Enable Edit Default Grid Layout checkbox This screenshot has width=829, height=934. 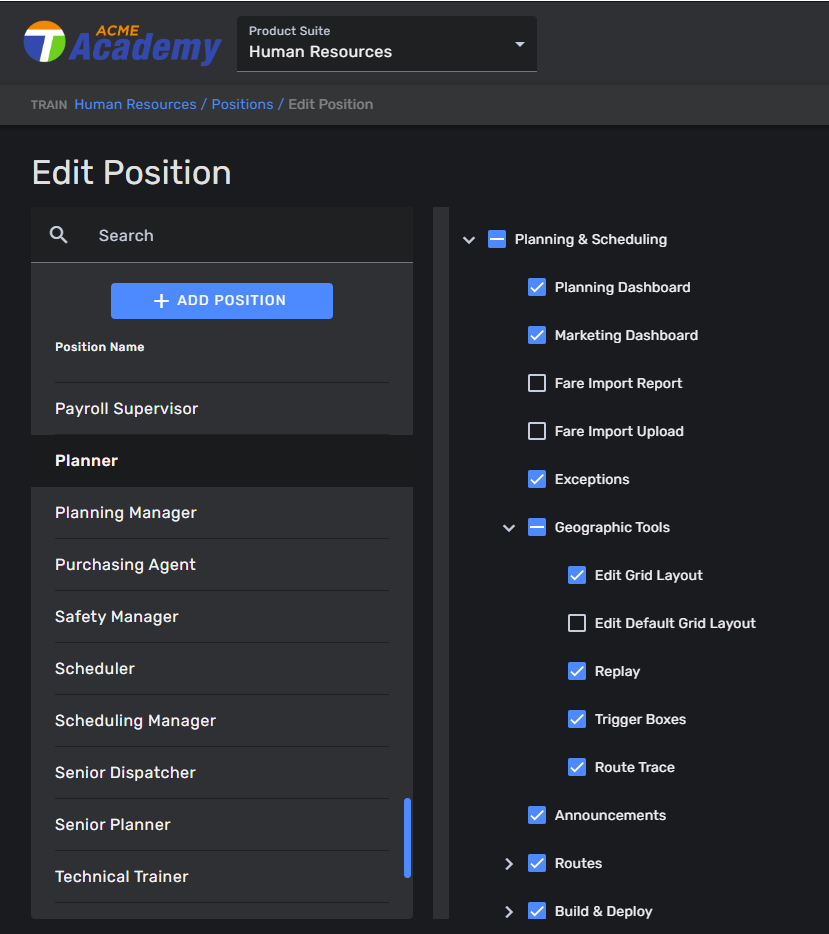pos(577,623)
